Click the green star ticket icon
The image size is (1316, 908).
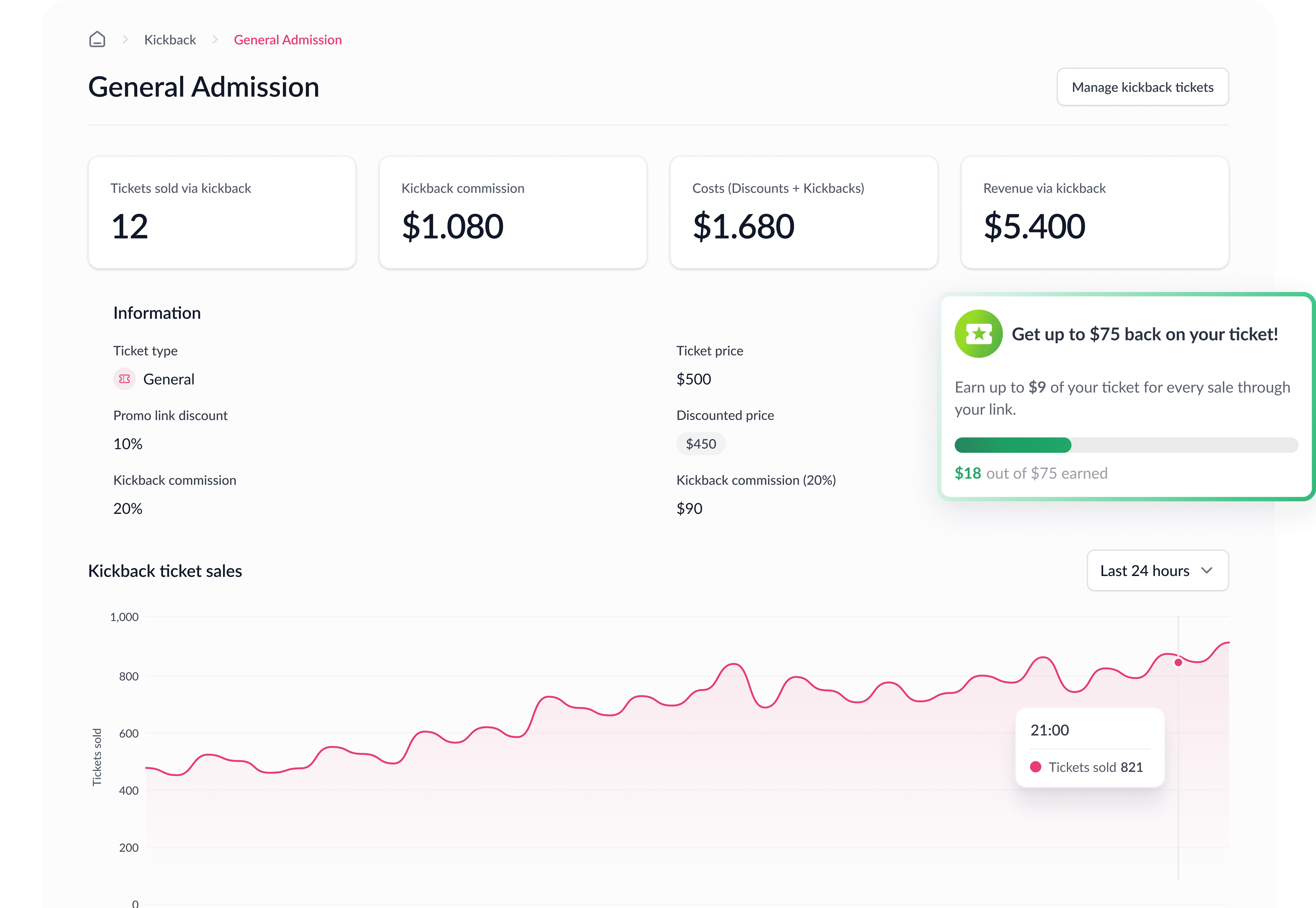(x=978, y=334)
